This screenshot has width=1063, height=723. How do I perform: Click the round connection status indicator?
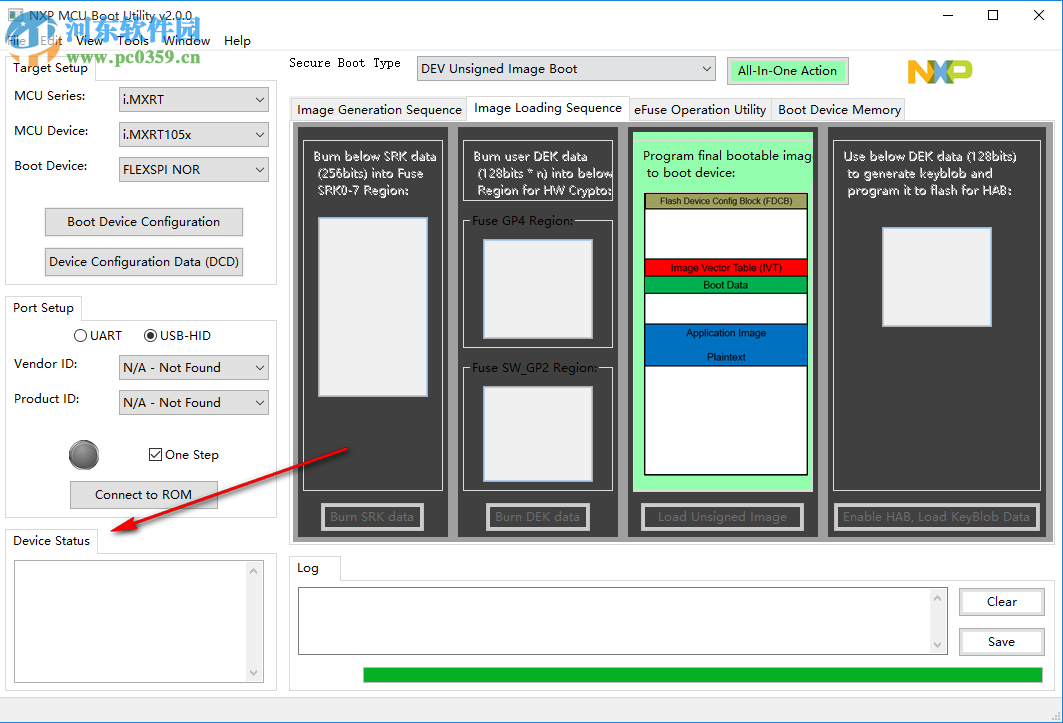point(84,455)
